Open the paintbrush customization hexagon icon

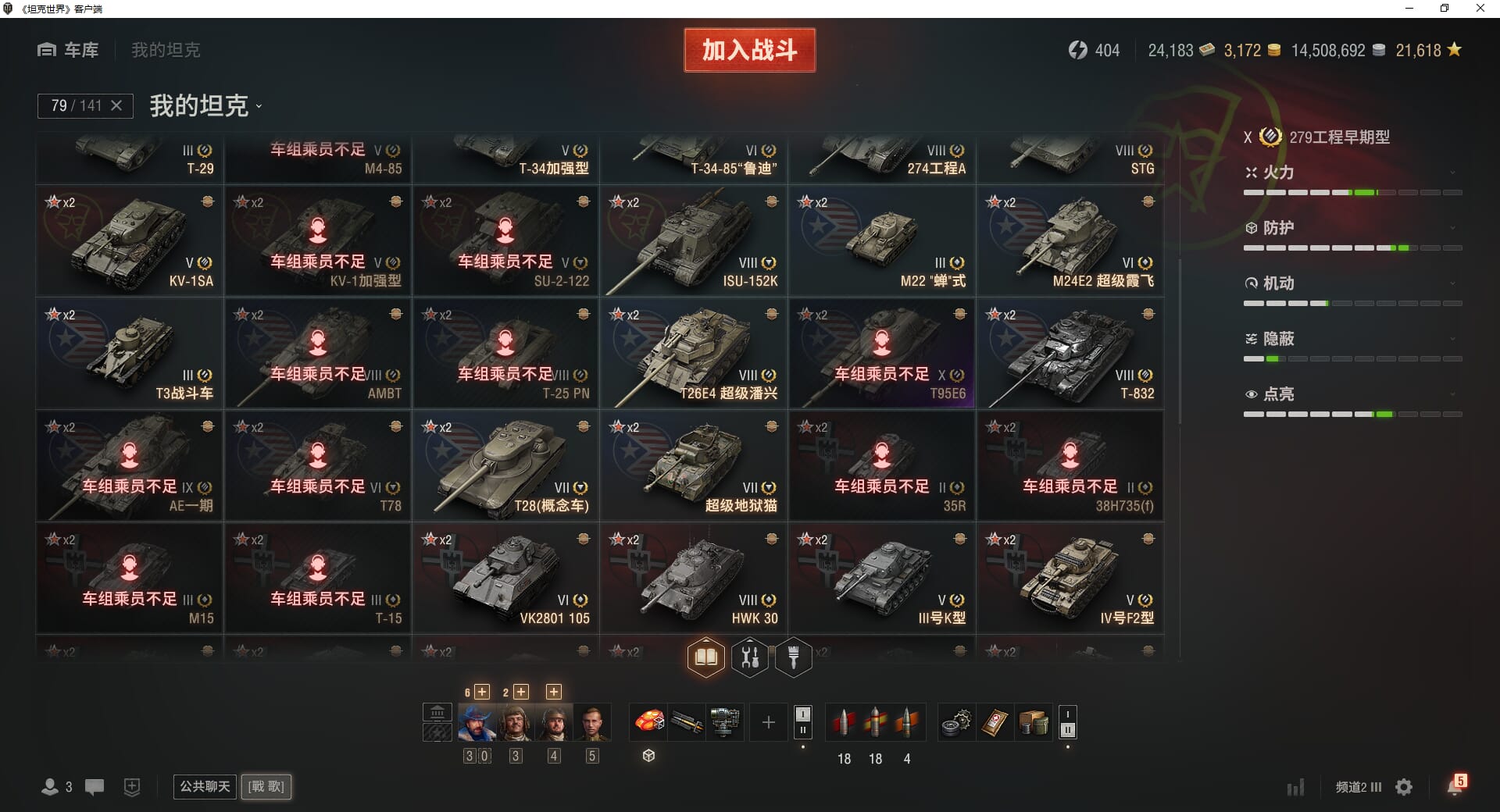(794, 657)
